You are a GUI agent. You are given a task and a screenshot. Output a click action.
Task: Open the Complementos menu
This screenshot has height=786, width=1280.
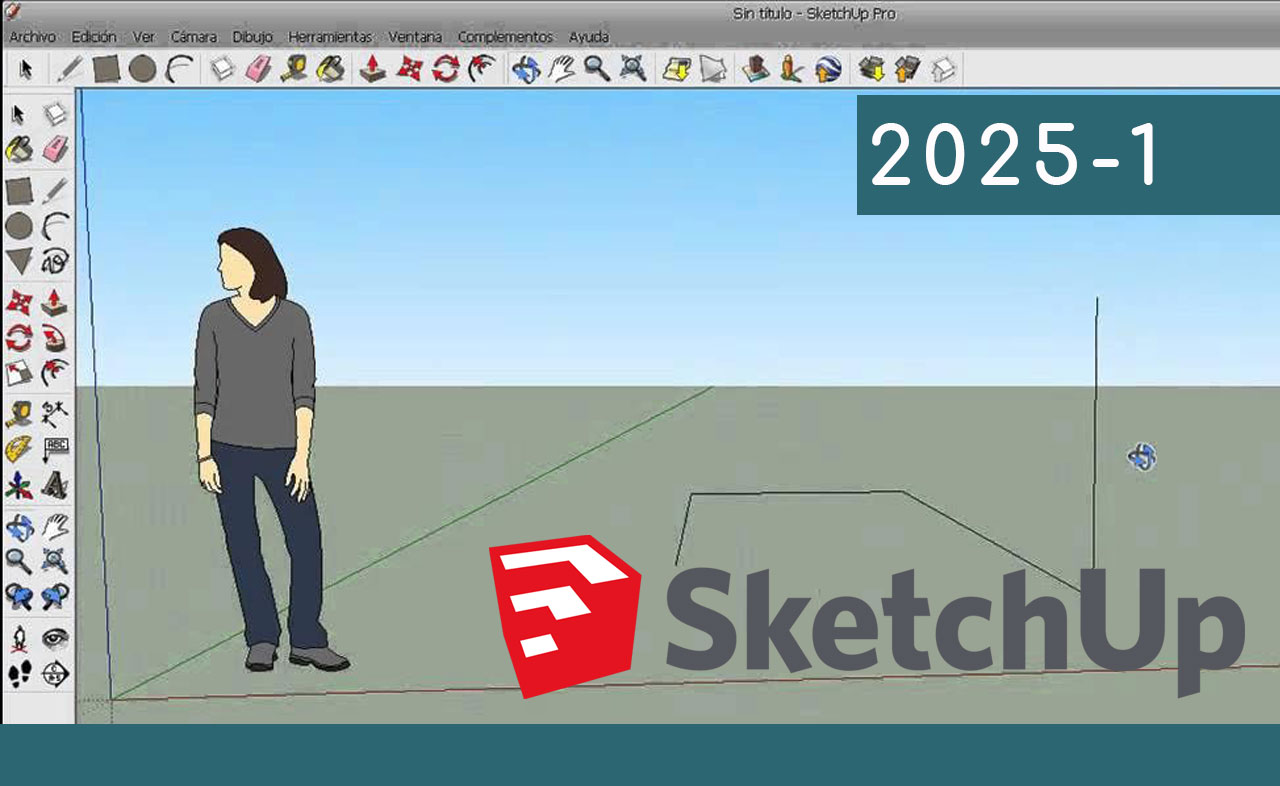point(505,37)
